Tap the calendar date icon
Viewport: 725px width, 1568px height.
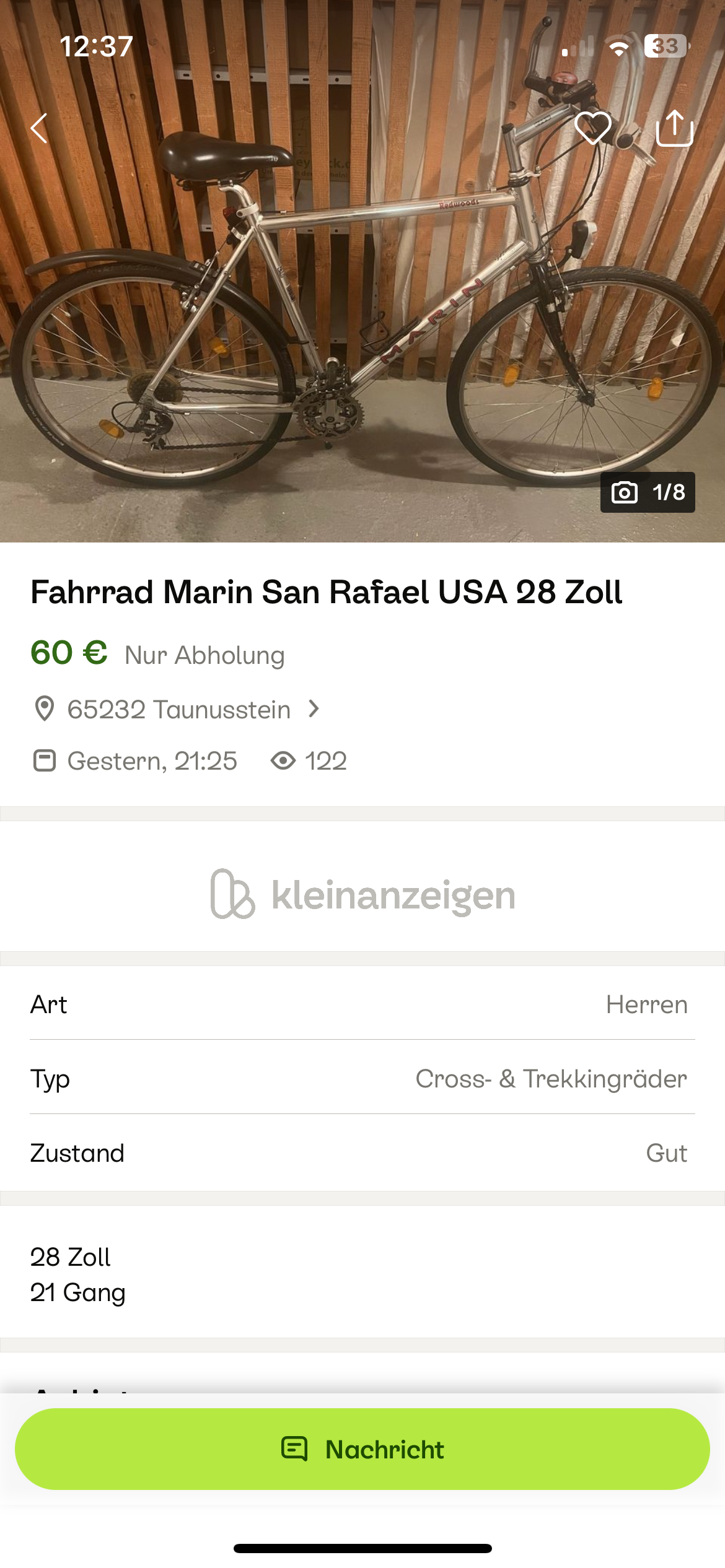[44, 760]
